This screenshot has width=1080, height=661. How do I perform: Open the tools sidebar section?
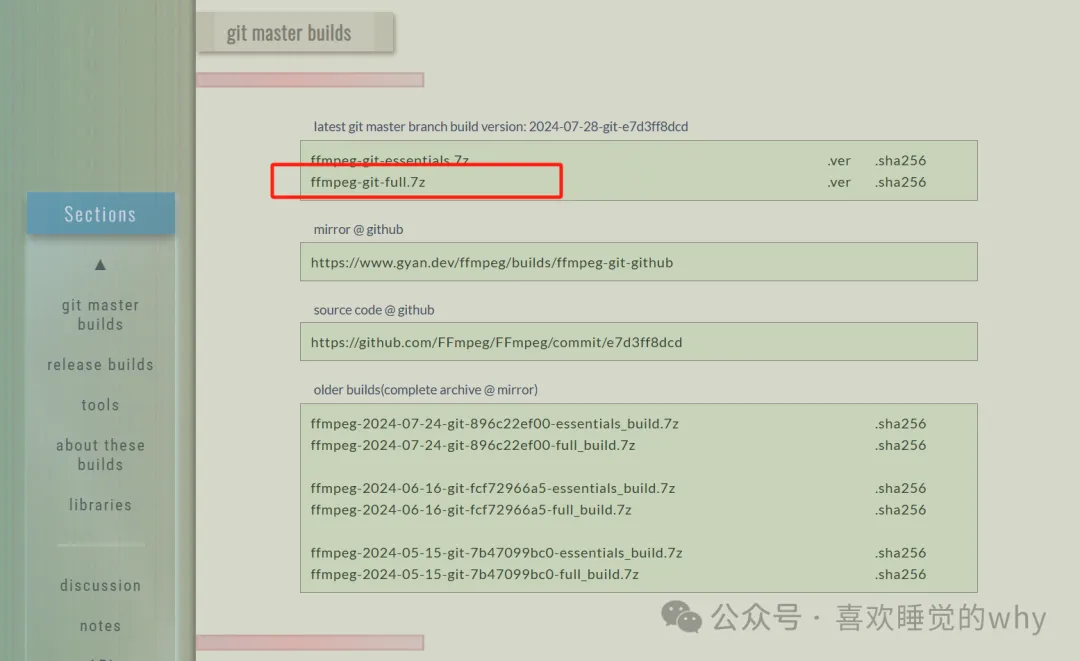[100, 405]
